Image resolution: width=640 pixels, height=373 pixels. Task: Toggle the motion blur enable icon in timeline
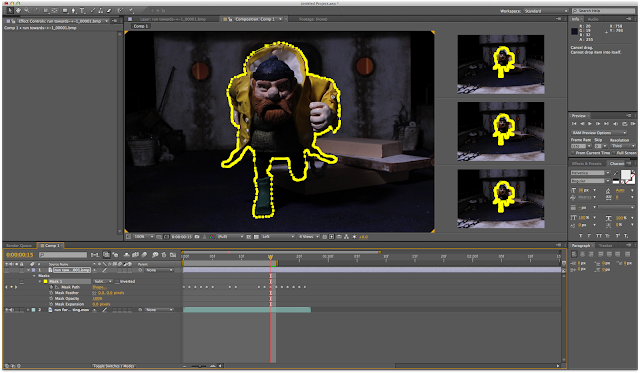[144, 255]
